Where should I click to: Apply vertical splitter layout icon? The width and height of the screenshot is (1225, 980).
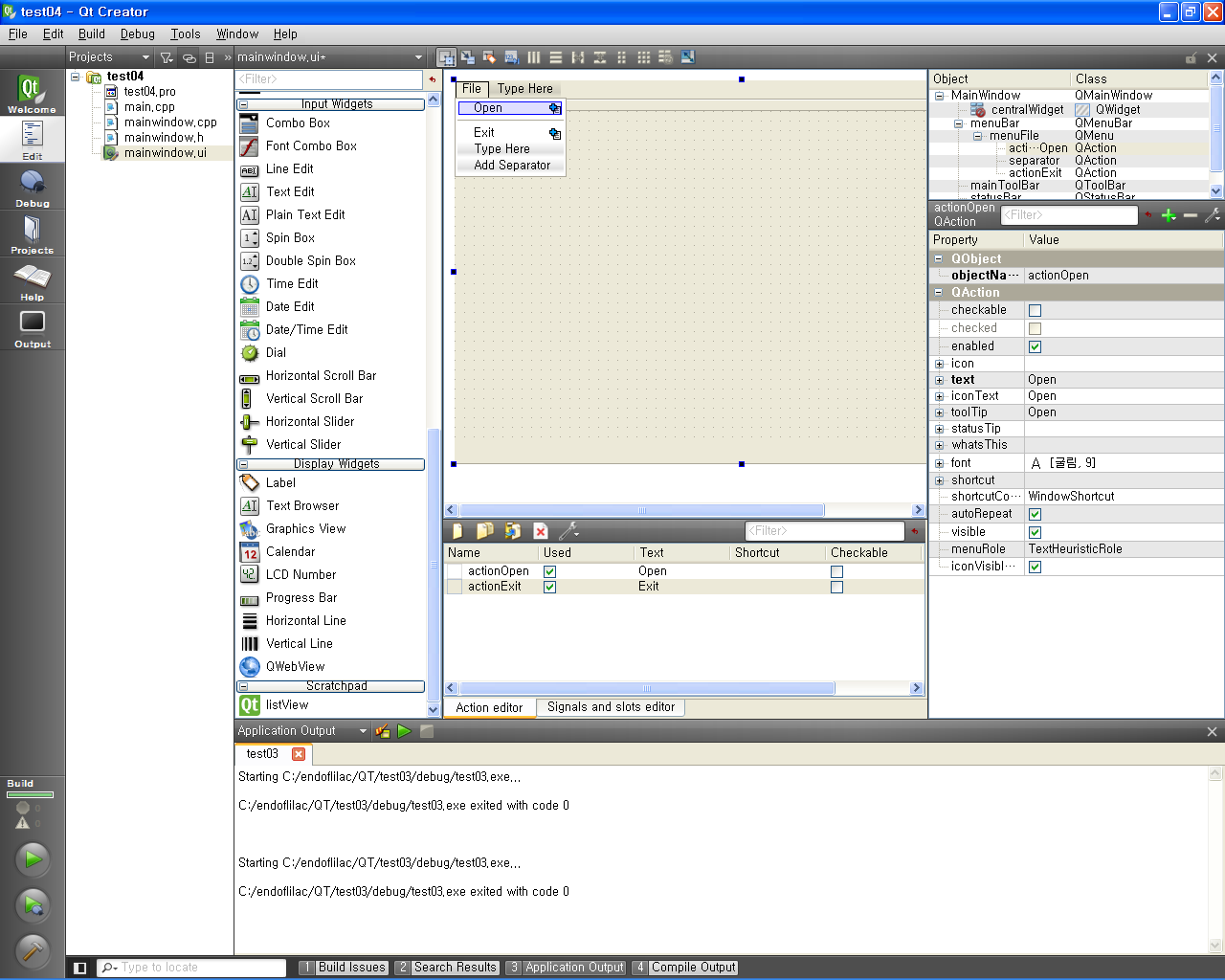600,57
